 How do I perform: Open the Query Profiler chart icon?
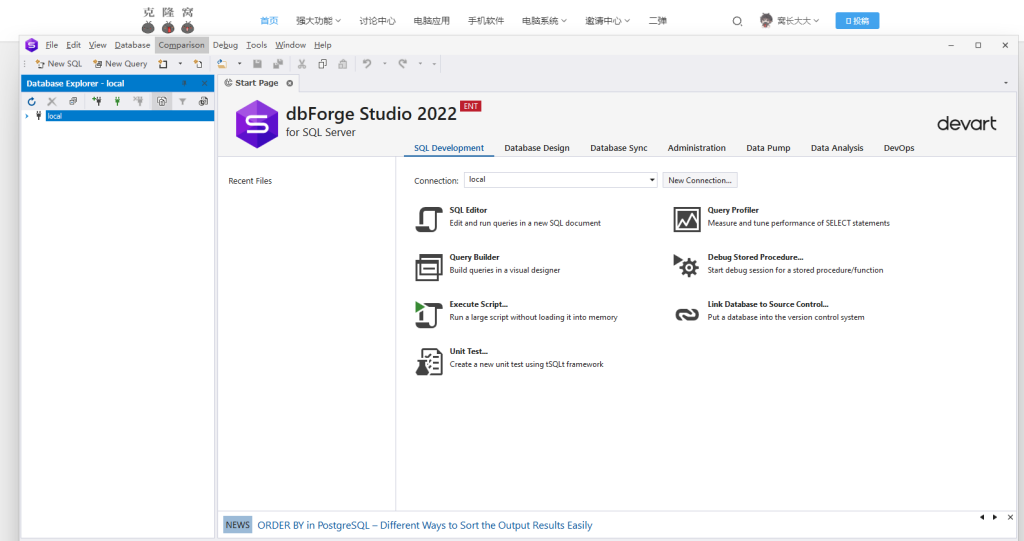point(686,219)
